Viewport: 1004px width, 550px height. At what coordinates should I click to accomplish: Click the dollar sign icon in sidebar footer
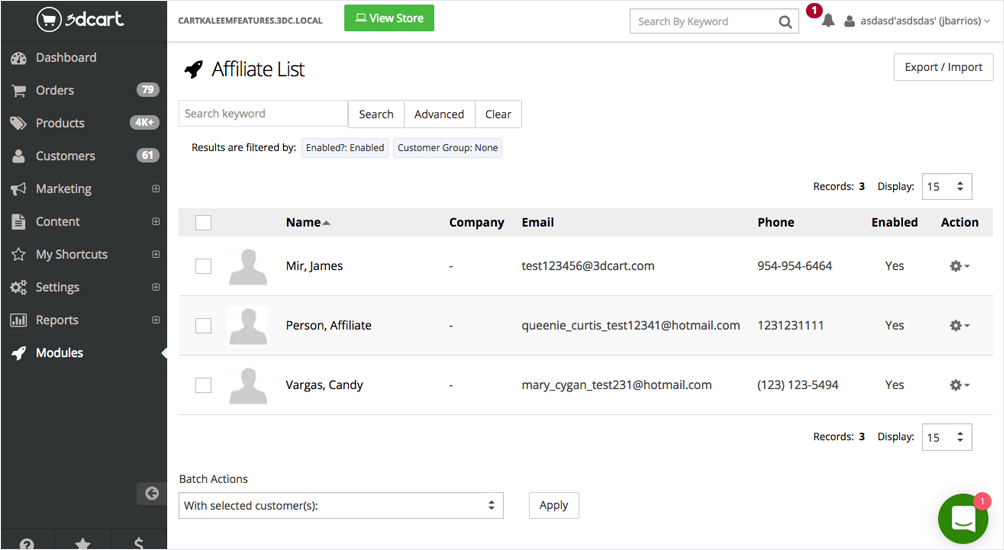[x=138, y=543]
